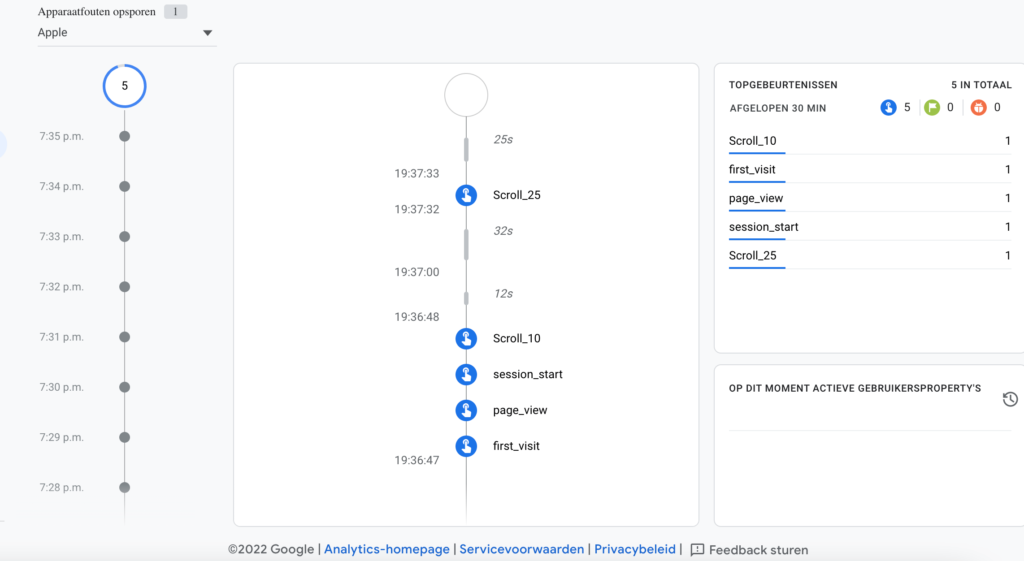Select the 7:35 p.m. timeline marker
The image size is (1024, 561).
click(x=125, y=136)
